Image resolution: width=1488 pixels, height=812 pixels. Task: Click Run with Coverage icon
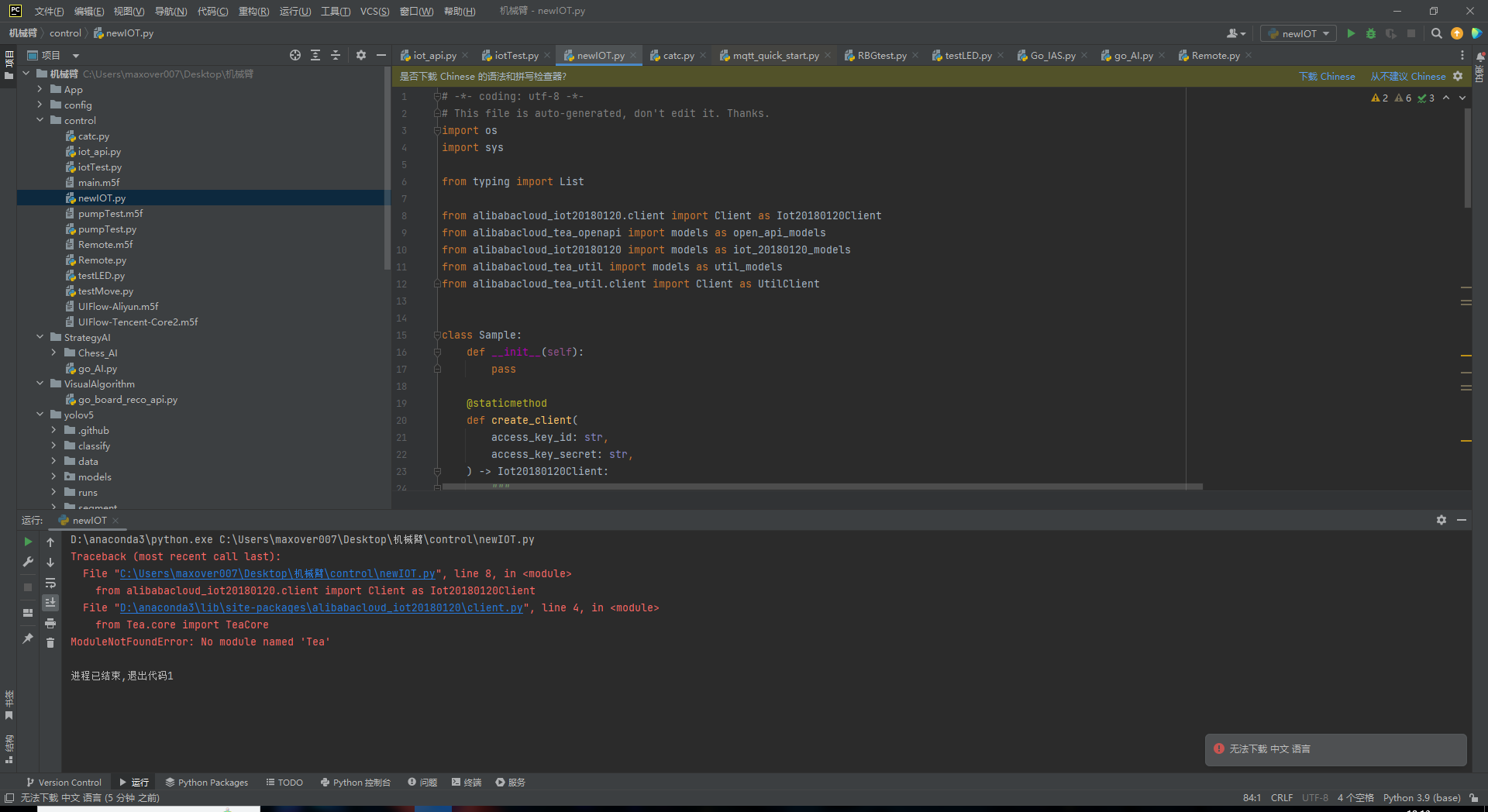(1391, 33)
